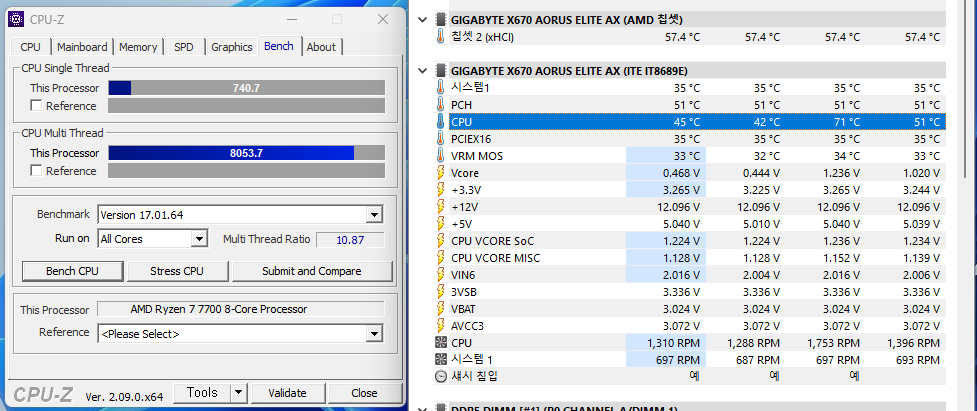Start the Bench CPU test

72,272
